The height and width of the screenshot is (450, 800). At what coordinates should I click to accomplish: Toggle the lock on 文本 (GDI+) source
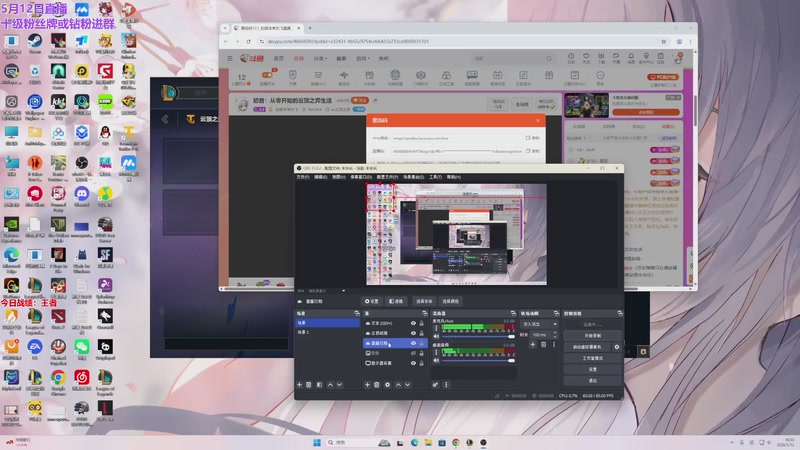421,323
